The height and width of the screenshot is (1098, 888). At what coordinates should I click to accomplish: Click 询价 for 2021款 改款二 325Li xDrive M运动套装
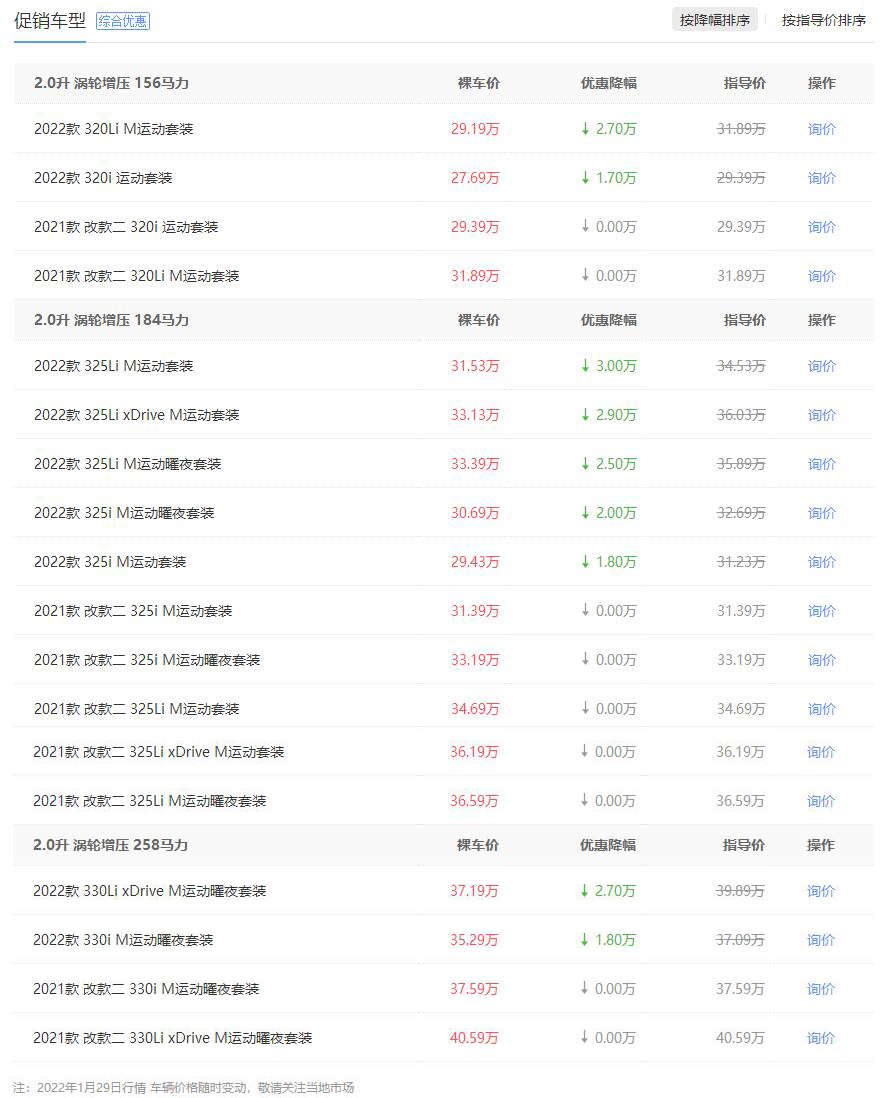(x=821, y=751)
